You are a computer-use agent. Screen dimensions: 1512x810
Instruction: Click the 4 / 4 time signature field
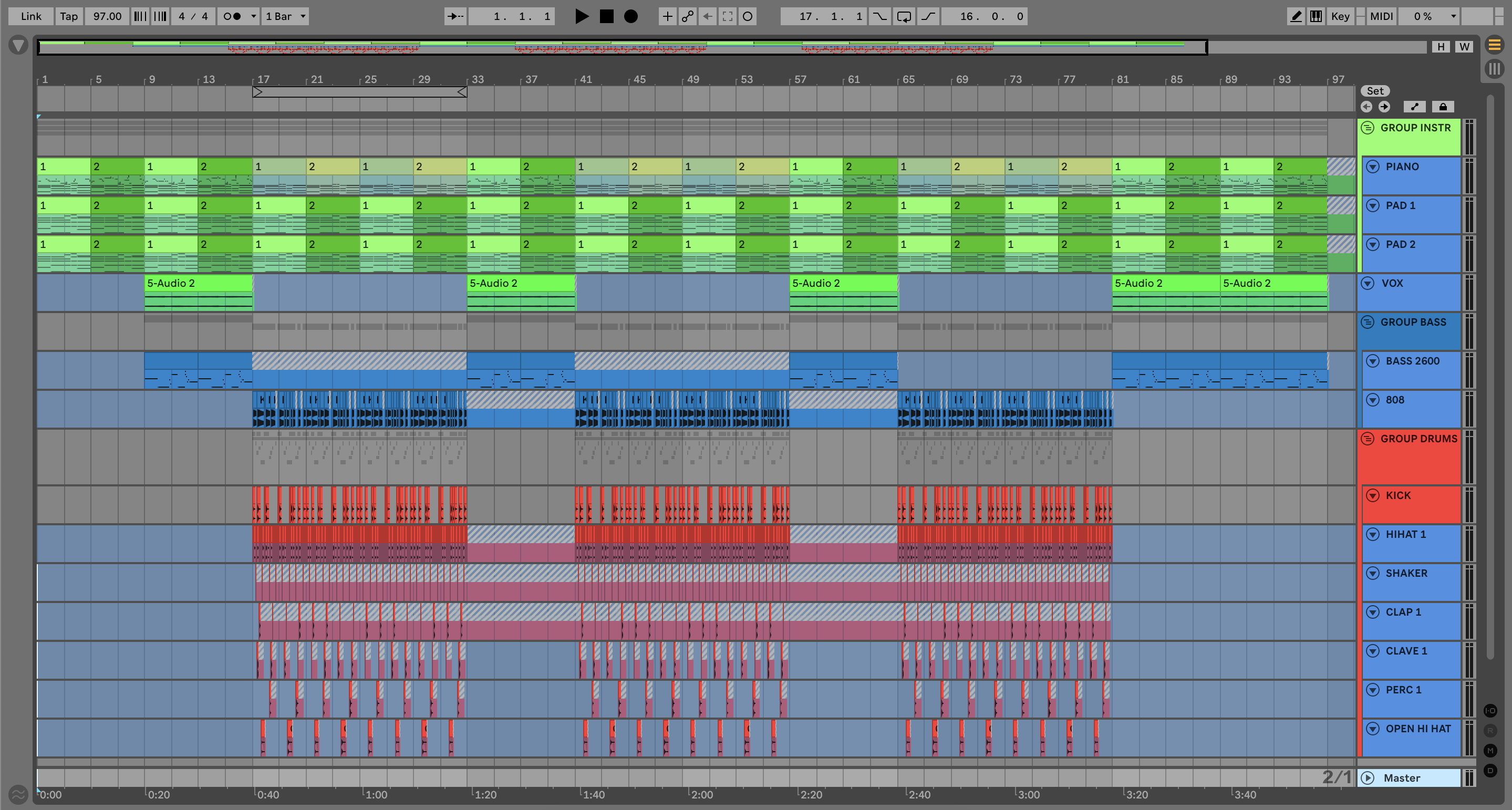(x=193, y=16)
